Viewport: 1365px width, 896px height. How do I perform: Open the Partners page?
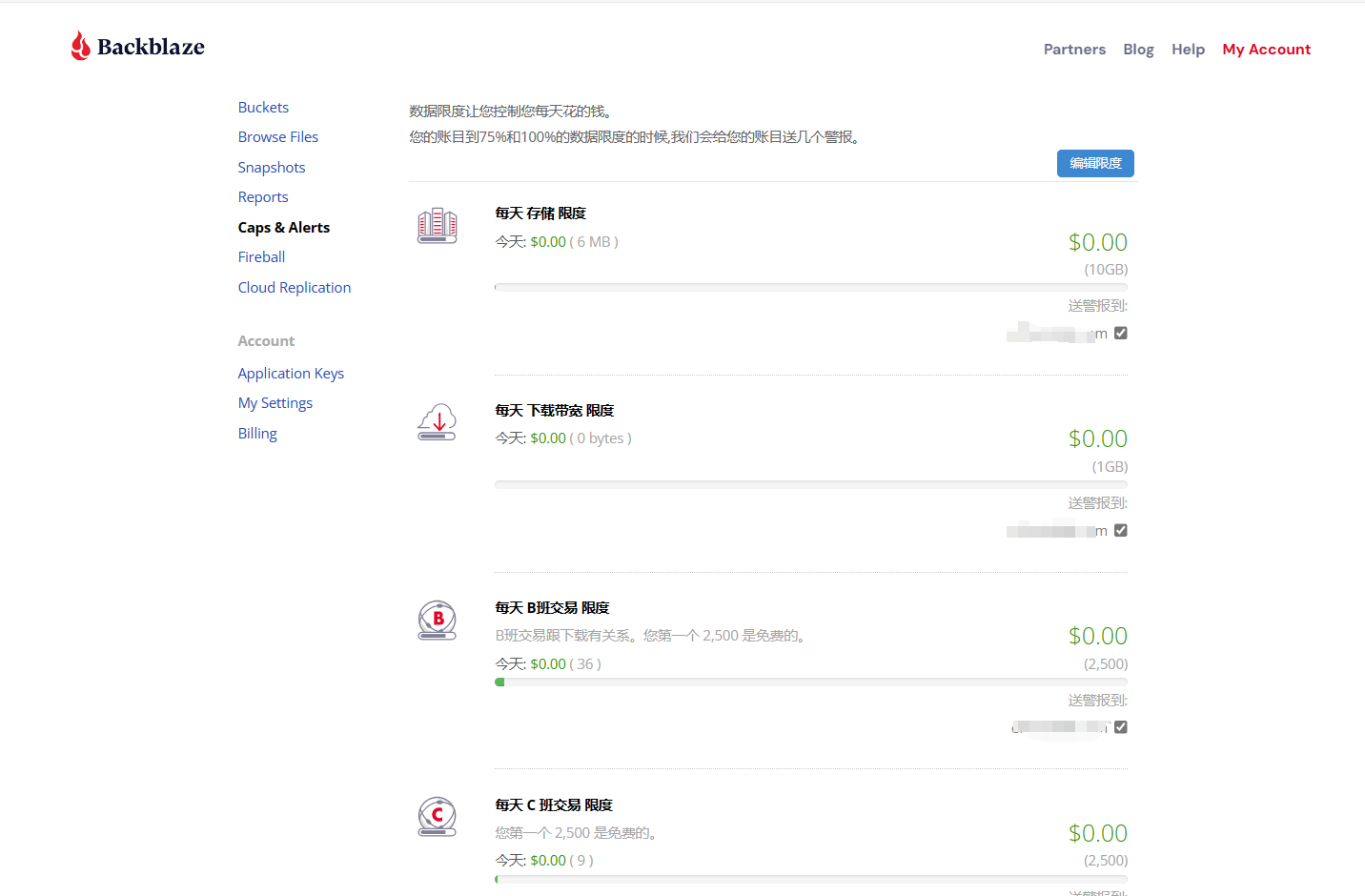click(1074, 50)
